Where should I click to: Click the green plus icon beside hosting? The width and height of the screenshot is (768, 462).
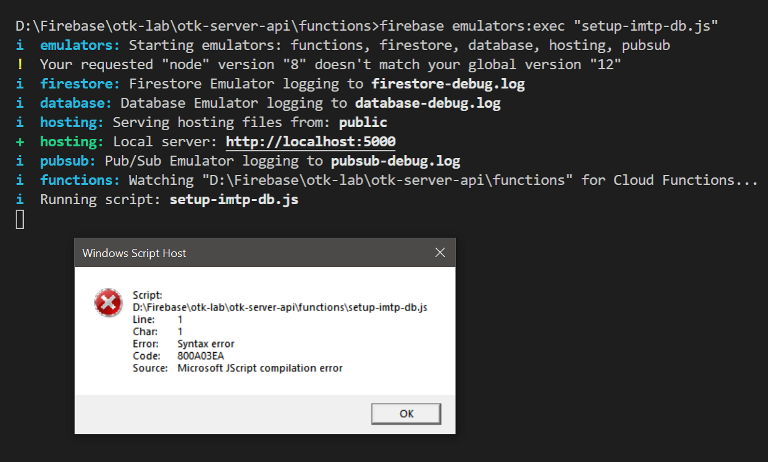point(20,142)
